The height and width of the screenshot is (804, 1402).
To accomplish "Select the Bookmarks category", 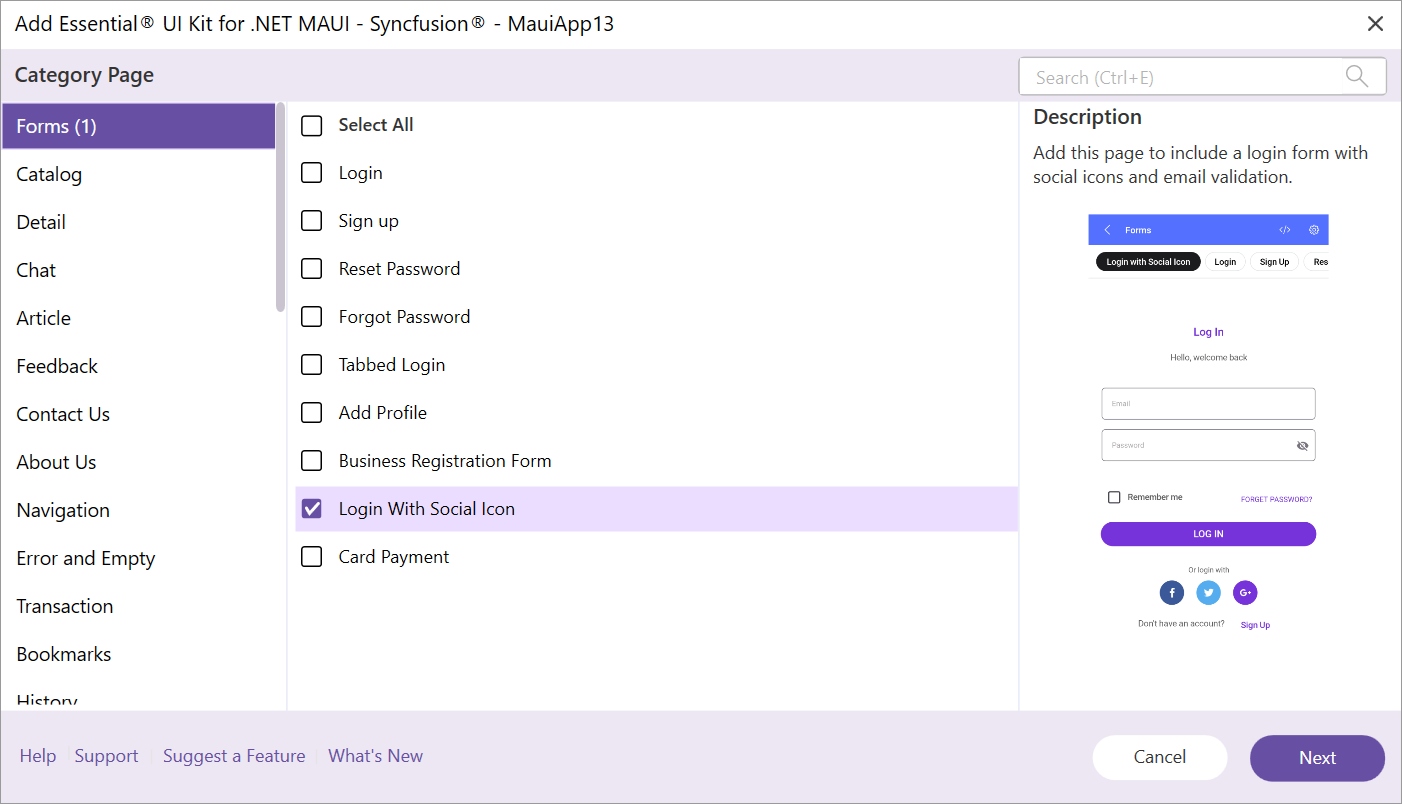I will 138,654.
